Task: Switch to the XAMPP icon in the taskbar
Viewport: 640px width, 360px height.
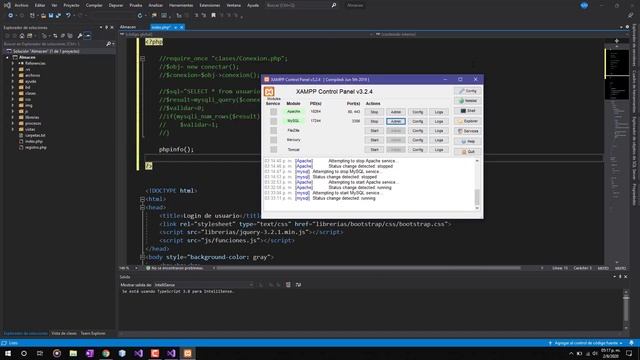Action: click(x=188, y=353)
